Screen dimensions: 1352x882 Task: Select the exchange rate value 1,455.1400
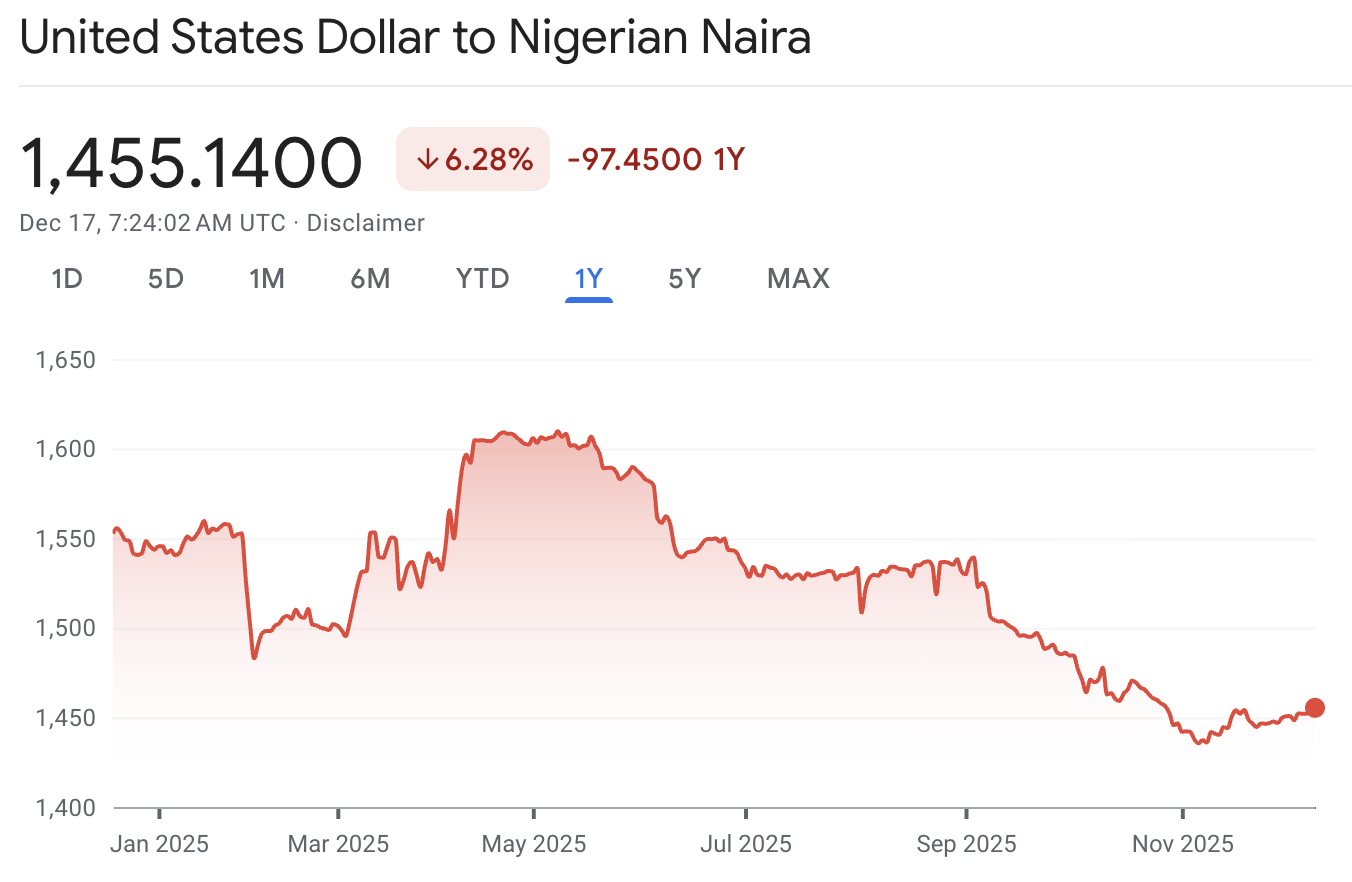click(192, 162)
